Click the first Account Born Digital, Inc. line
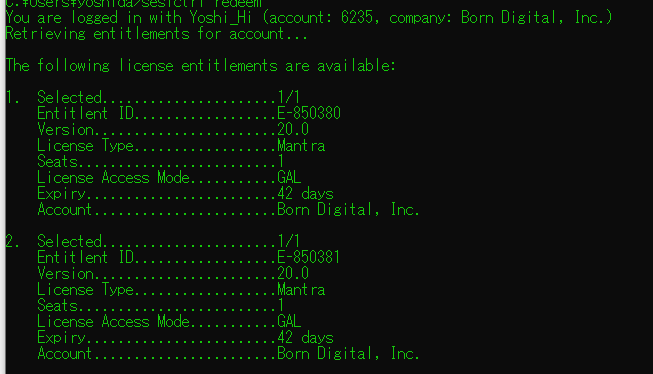 pos(228,209)
